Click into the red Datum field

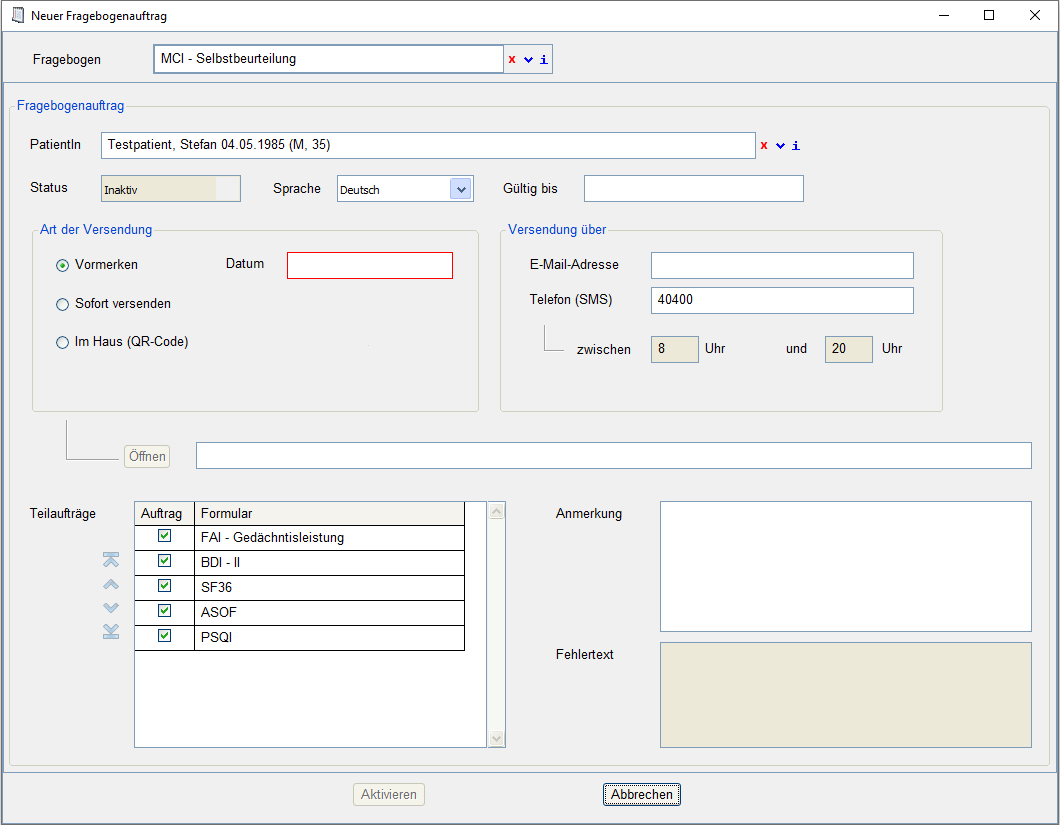369,265
